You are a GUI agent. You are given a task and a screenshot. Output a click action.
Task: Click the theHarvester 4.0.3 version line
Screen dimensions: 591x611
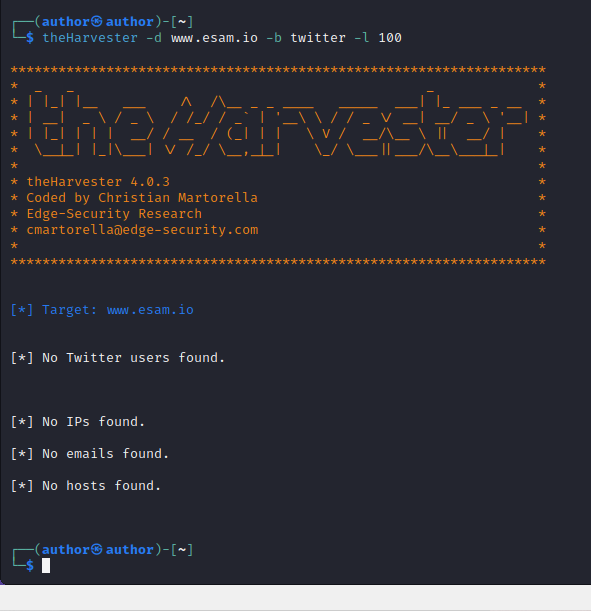click(x=98, y=182)
